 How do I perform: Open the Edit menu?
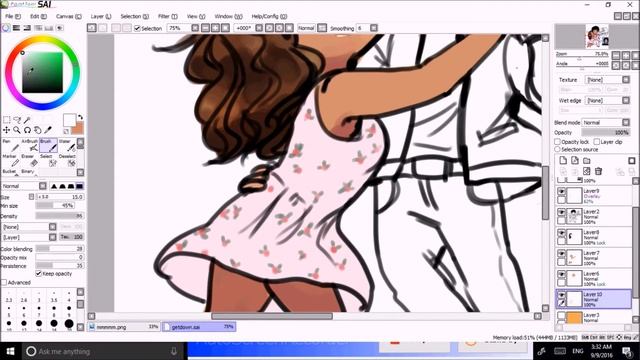[38, 16]
